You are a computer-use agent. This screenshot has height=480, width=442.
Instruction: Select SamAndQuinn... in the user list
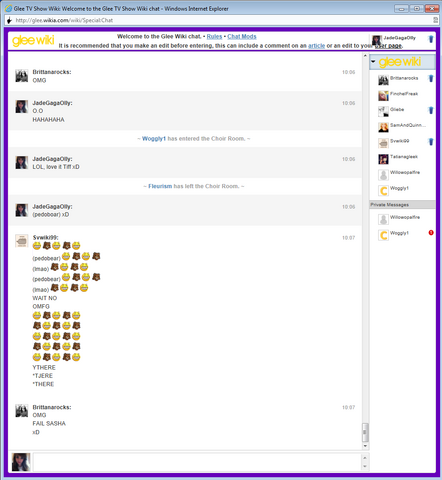(x=408, y=125)
